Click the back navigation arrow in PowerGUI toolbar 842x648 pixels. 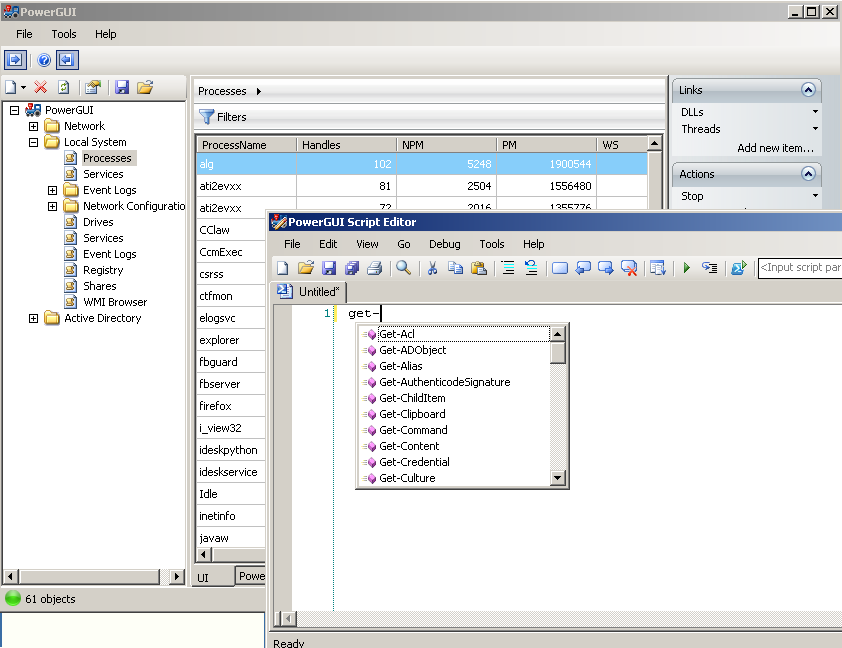click(x=67, y=60)
